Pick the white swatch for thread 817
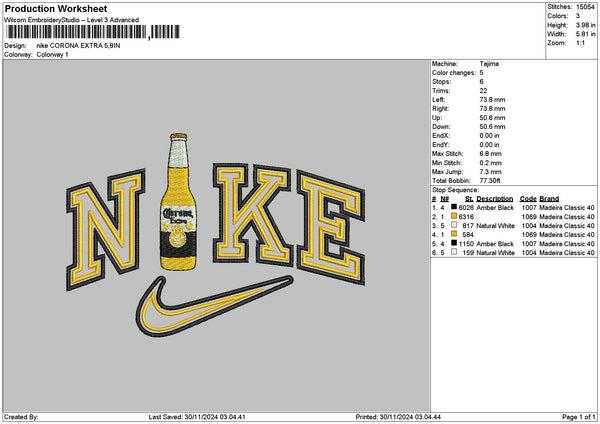The width and height of the screenshot is (600, 424). click(454, 225)
